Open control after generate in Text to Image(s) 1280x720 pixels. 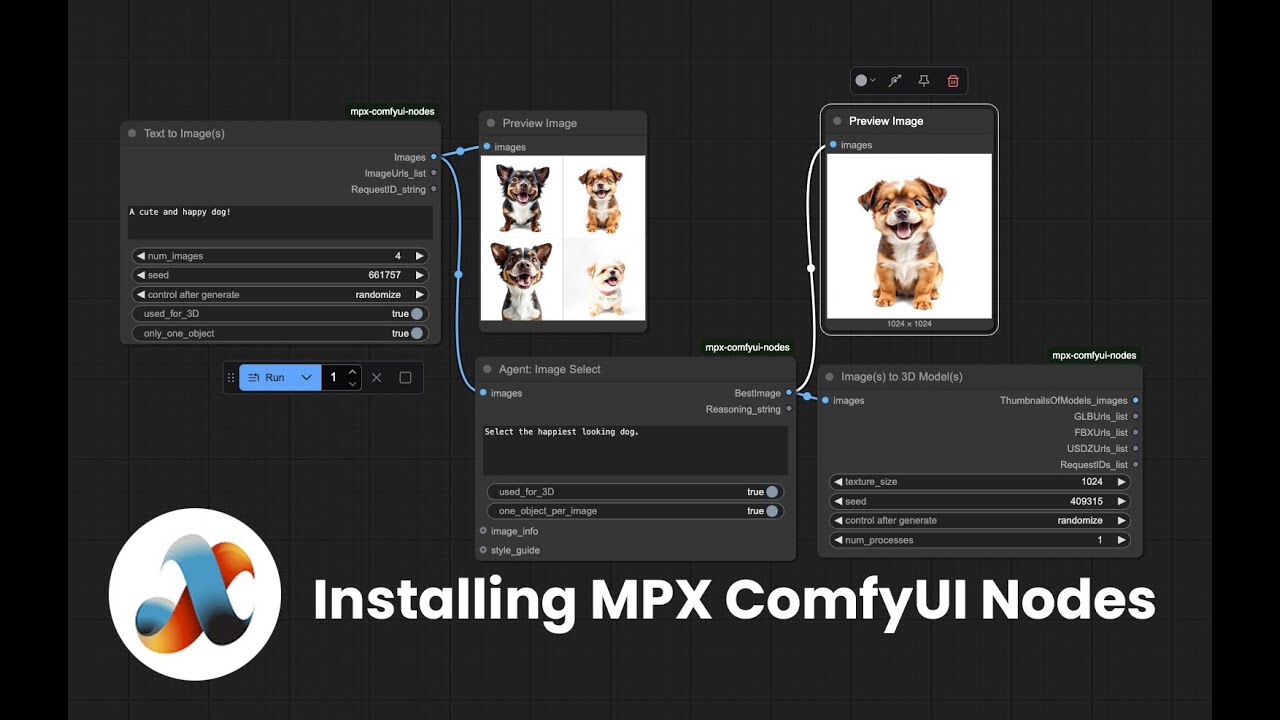[x=280, y=295]
